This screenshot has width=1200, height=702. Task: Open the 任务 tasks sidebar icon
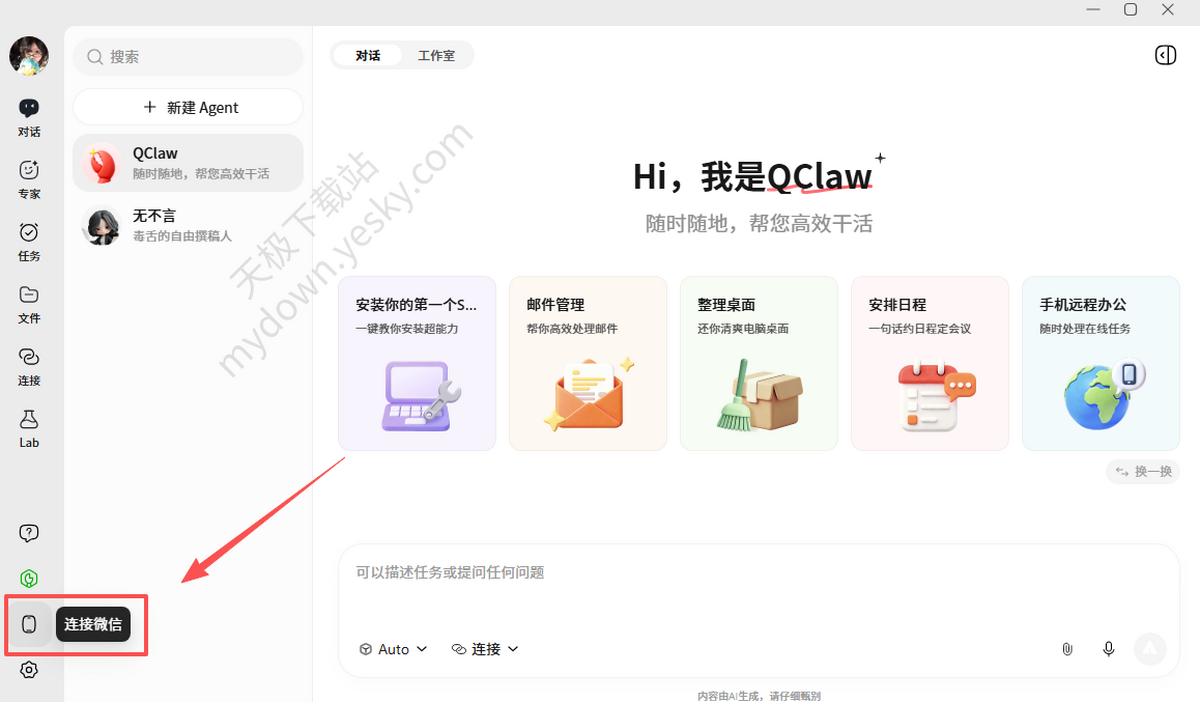click(29, 232)
